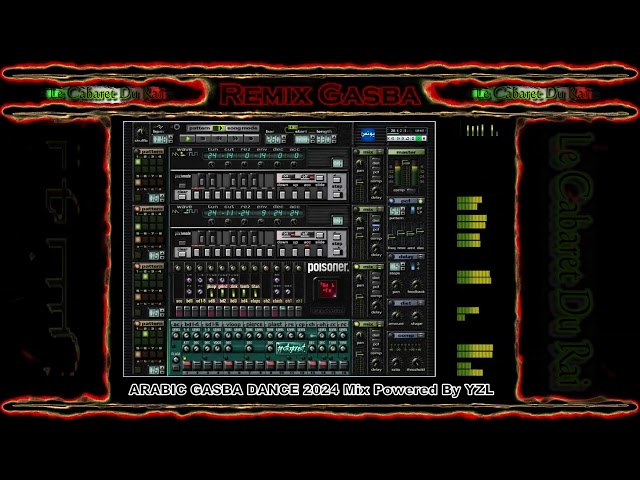
Task: Click the Poisoner logo text
Action: pyautogui.click(x=328, y=268)
